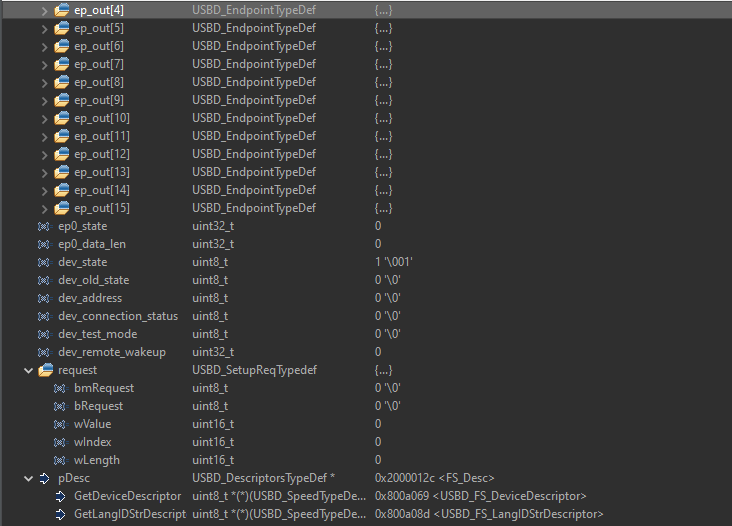The image size is (732, 526).
Task: Click the ep0_state variable icon
Action: [x=44, y=226]
